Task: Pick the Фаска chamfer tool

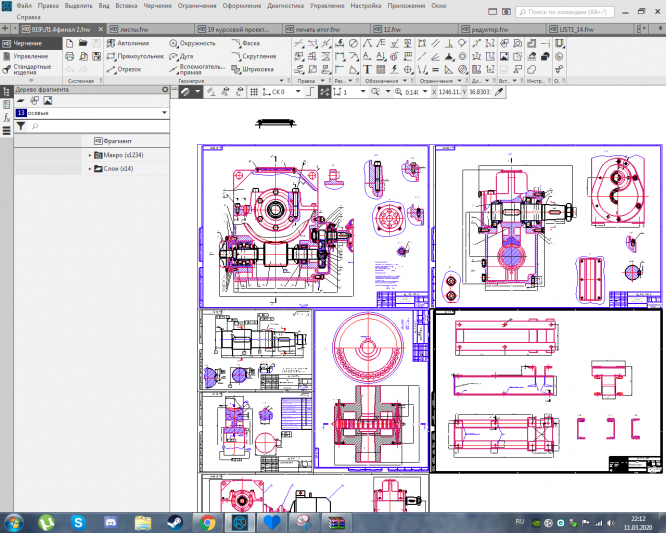Action: 250,44
